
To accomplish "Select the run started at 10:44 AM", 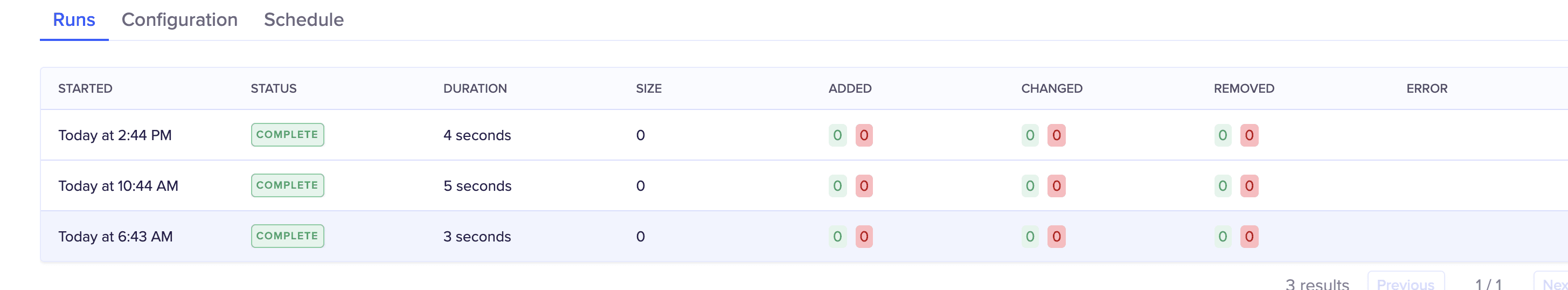I will click(118, 186).
